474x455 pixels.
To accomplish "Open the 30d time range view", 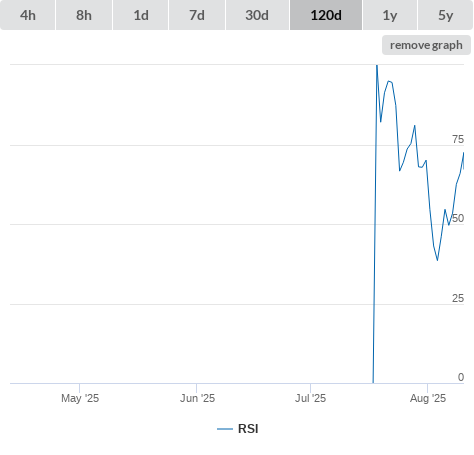I will (x=257, y=15).
